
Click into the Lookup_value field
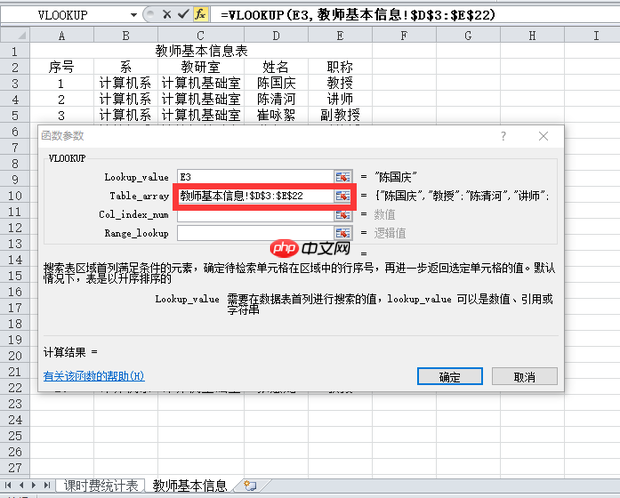tap(255, 177)
